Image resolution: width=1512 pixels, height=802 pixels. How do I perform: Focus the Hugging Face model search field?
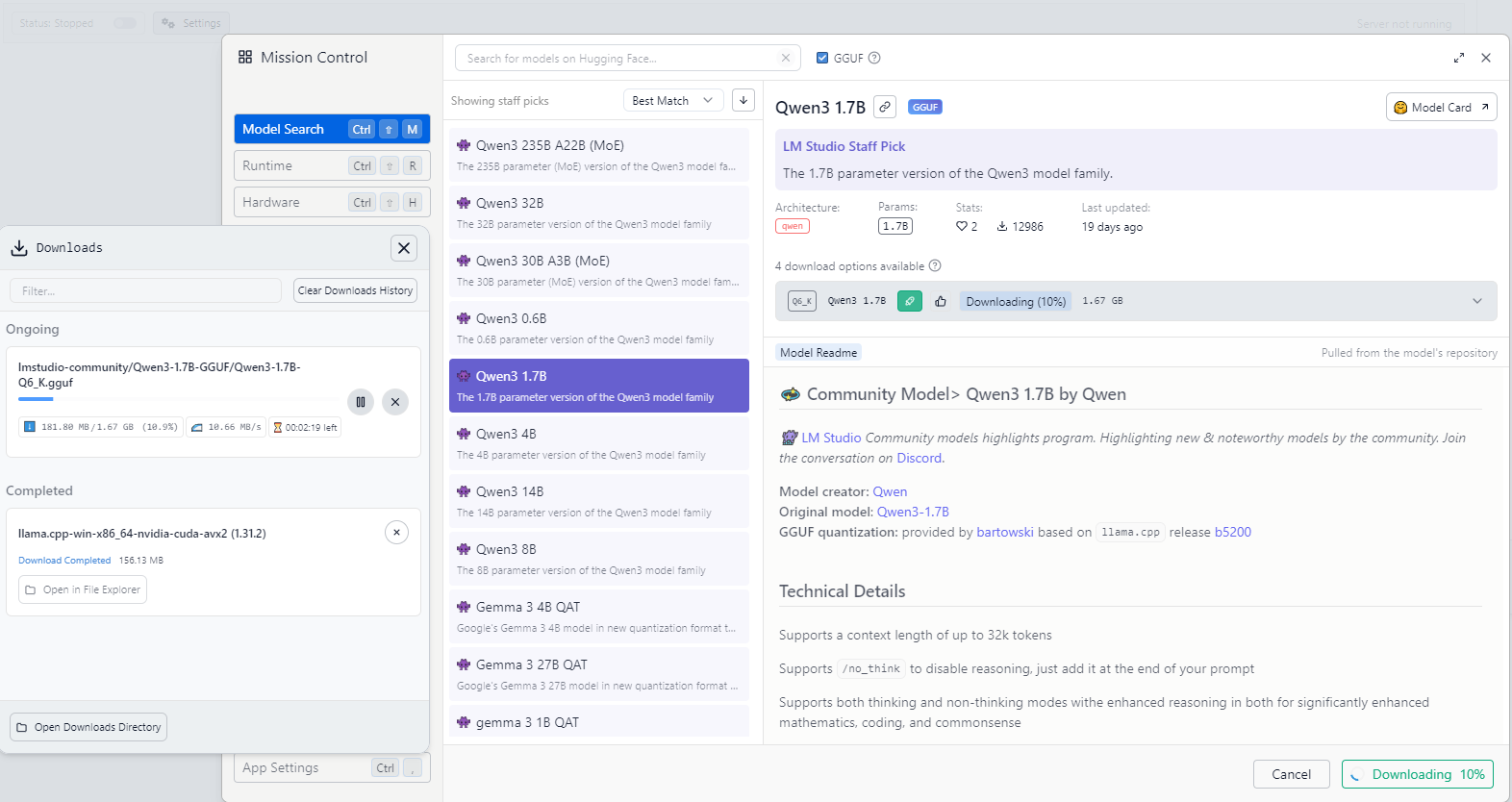(627, 58)
